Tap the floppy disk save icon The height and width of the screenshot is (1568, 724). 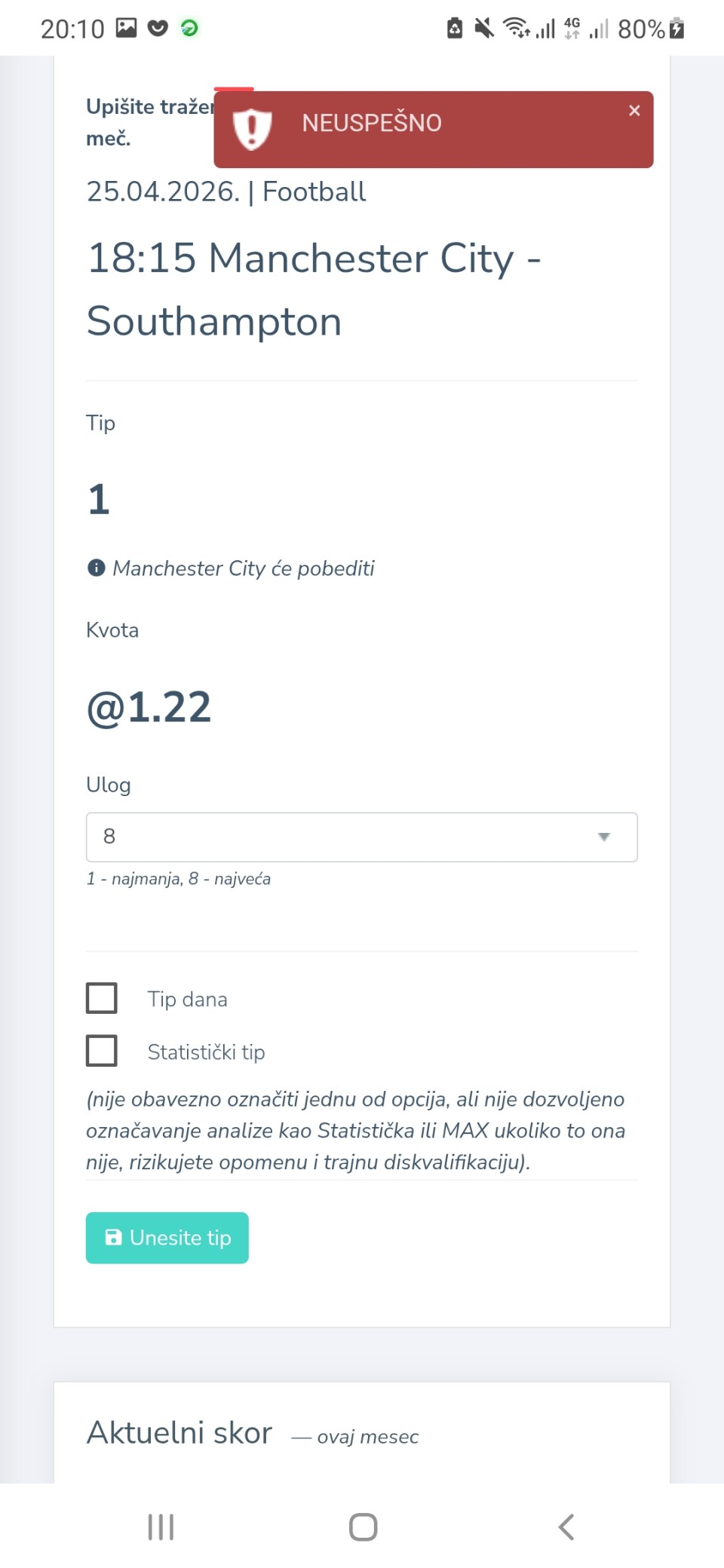113,1237
